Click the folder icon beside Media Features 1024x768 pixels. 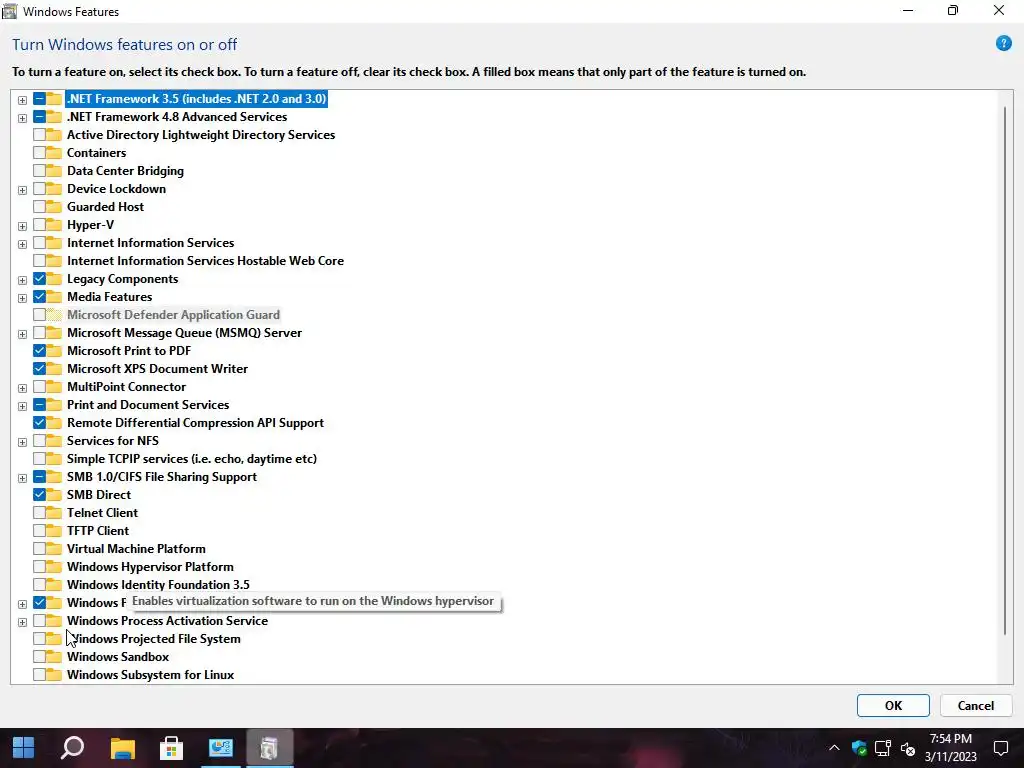click(54, 296)
